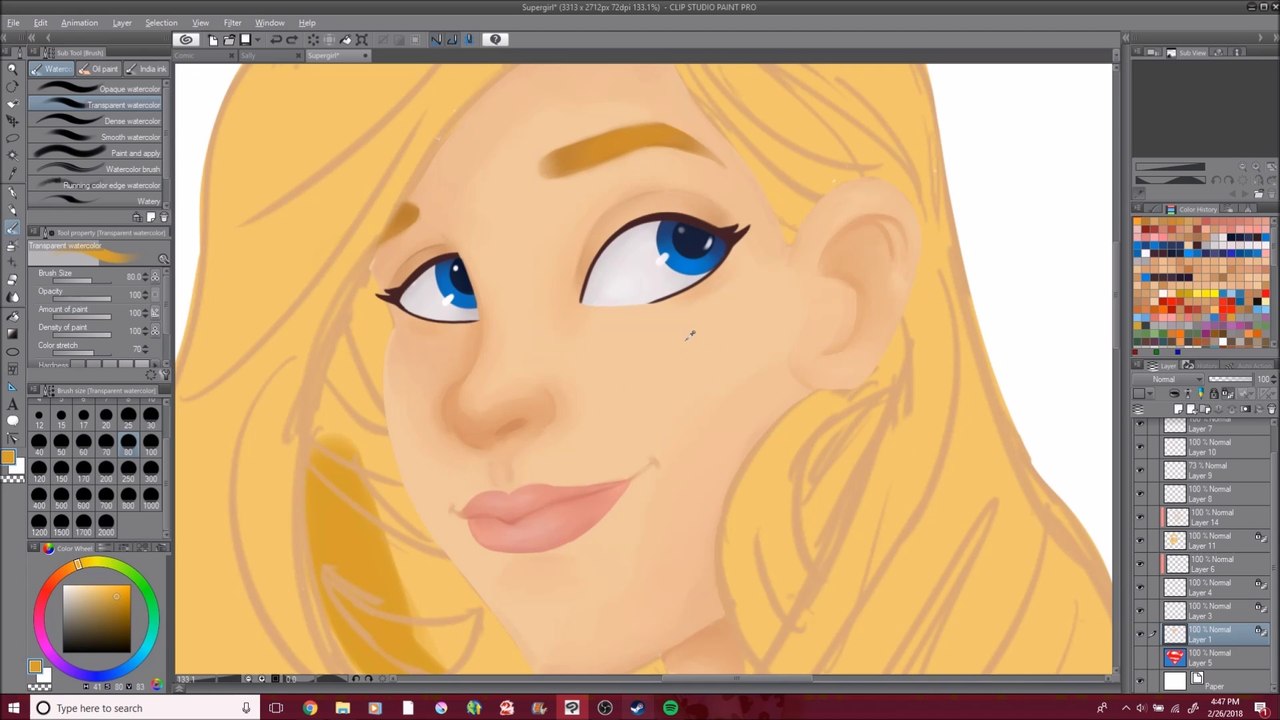
Task: Select the Auto select magic wand tool
Action: 12,155
